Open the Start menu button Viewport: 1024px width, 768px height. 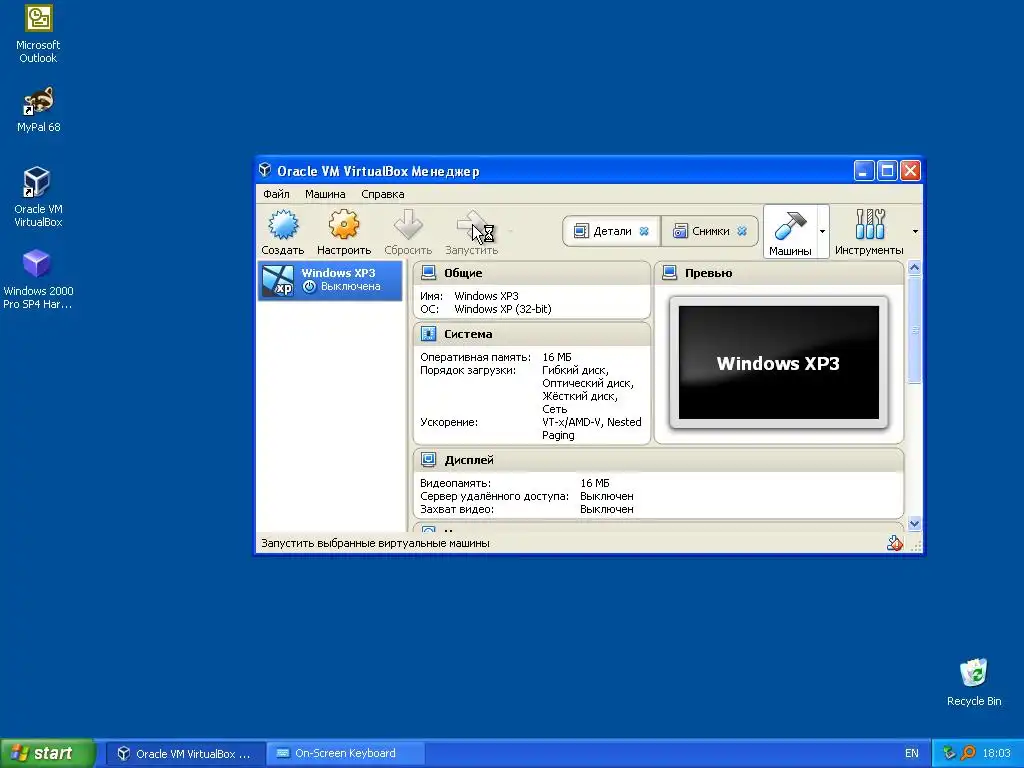tap(47, 753)
